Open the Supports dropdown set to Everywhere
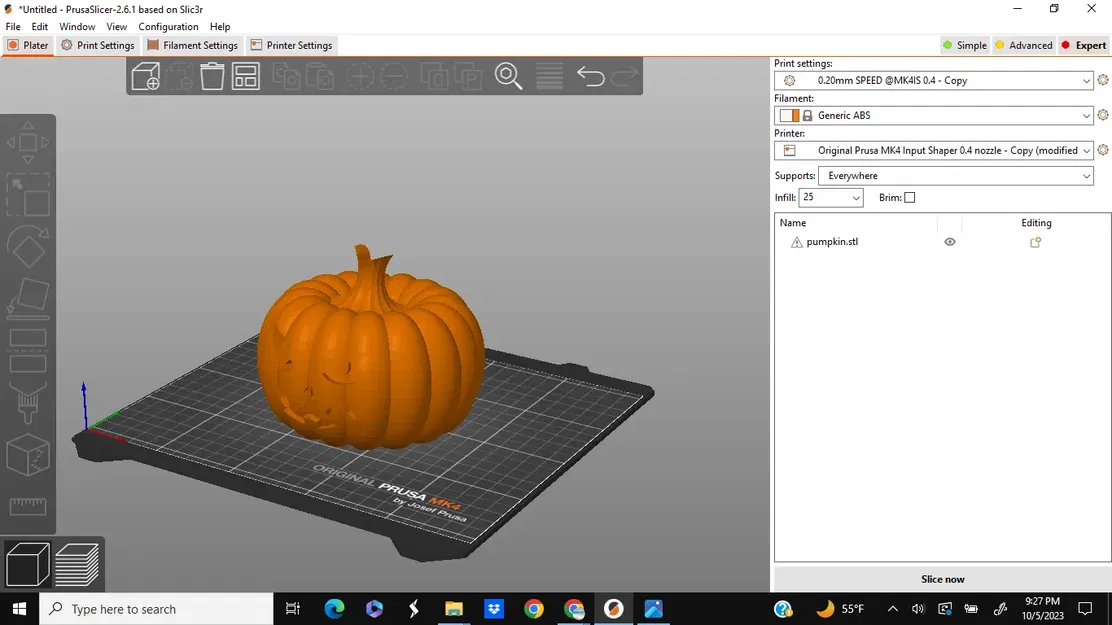 [955, 175]
